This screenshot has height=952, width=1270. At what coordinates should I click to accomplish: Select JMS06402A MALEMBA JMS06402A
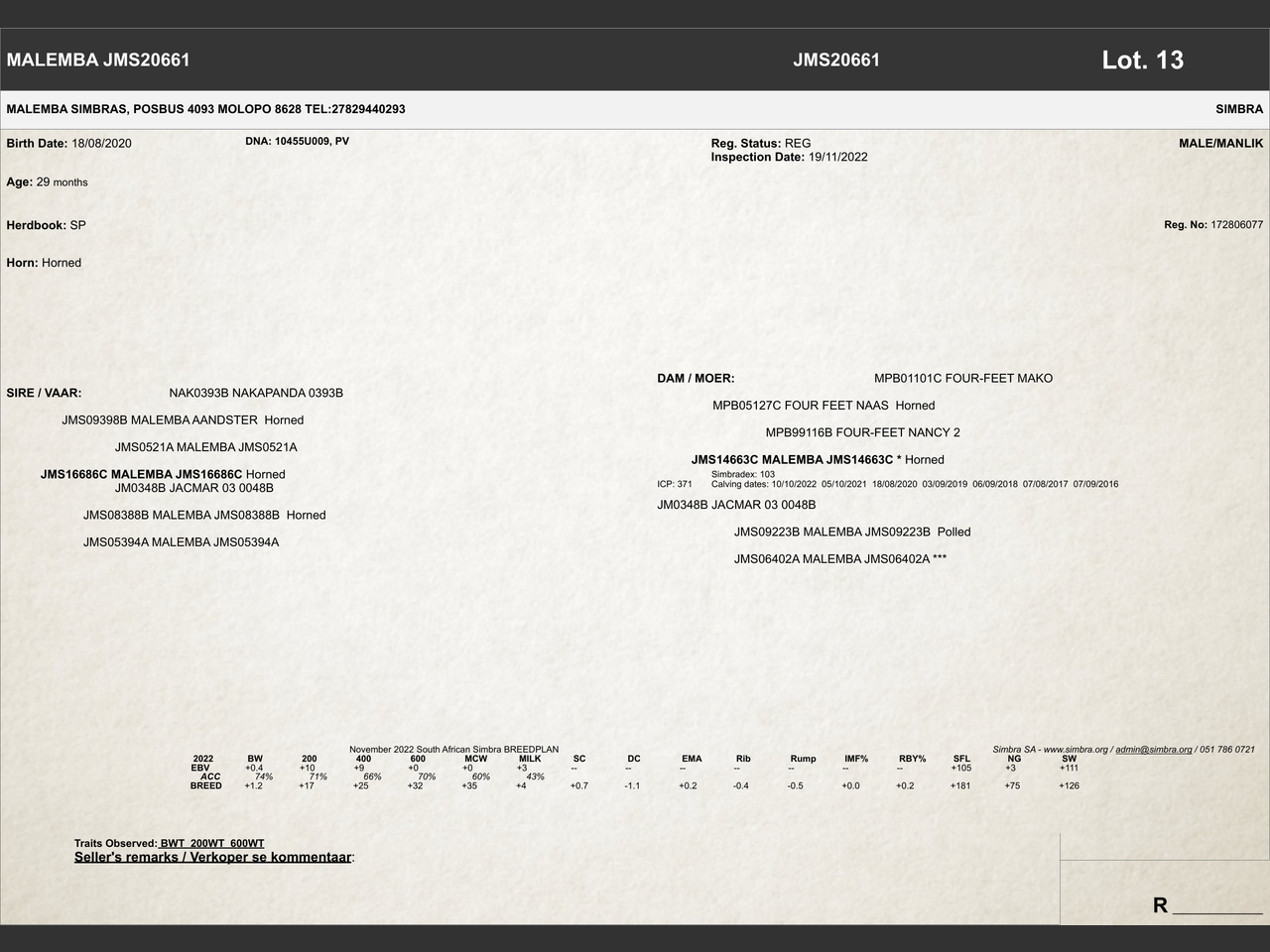coord(831,559)
